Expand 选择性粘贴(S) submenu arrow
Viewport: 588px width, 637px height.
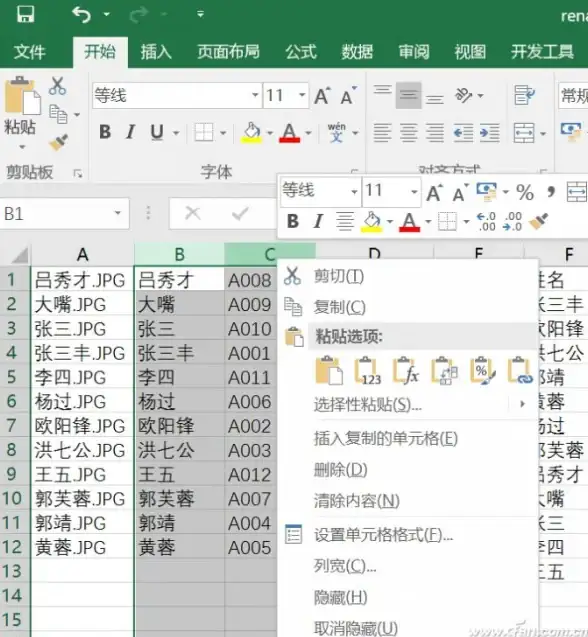point(523,404)
